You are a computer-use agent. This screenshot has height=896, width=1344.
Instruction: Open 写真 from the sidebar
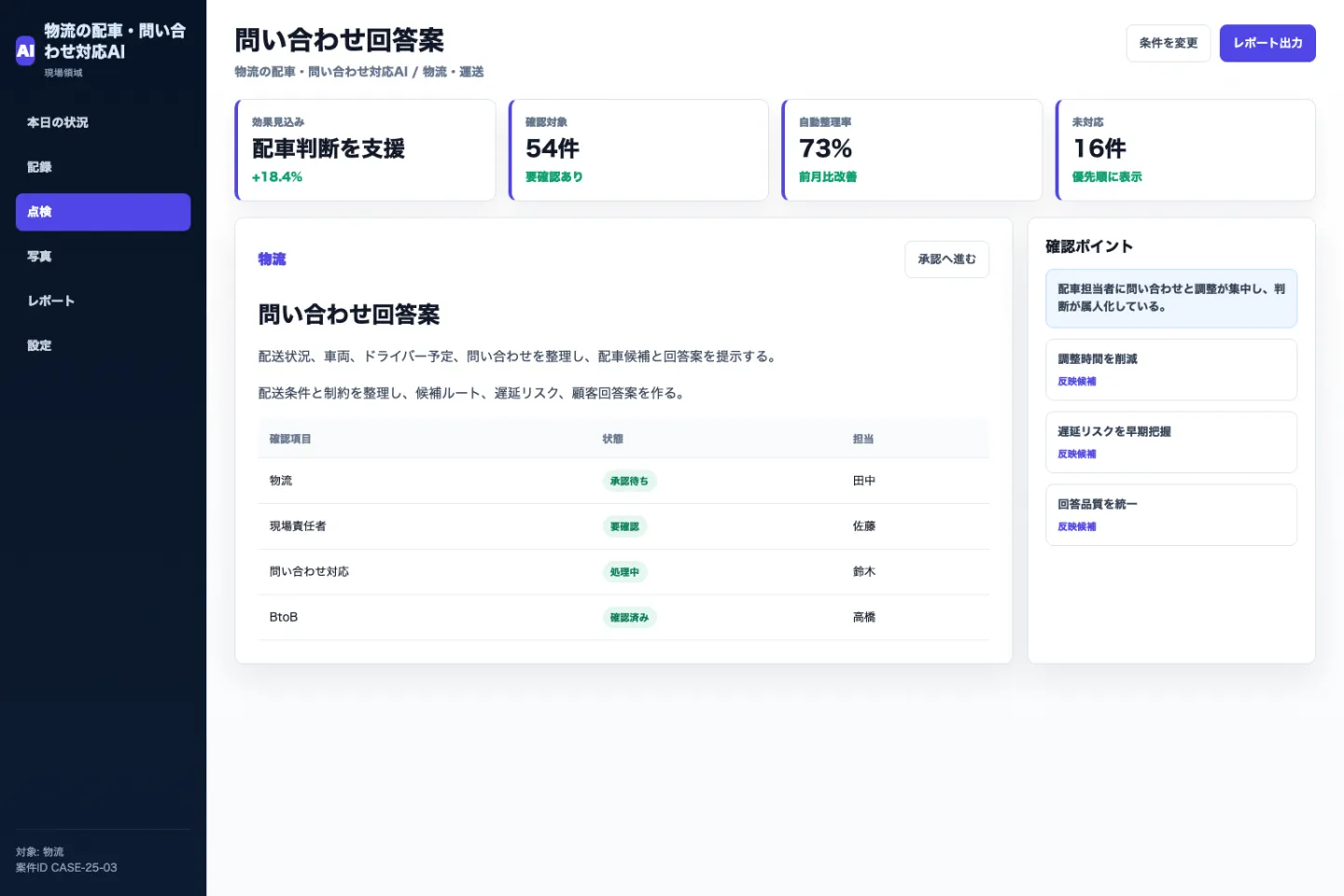[103, 257]
